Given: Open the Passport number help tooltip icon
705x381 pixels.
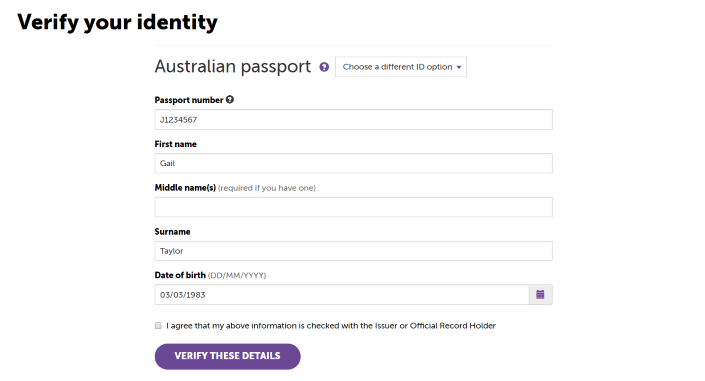Looking at the screenshot, I should pos(230,100).
